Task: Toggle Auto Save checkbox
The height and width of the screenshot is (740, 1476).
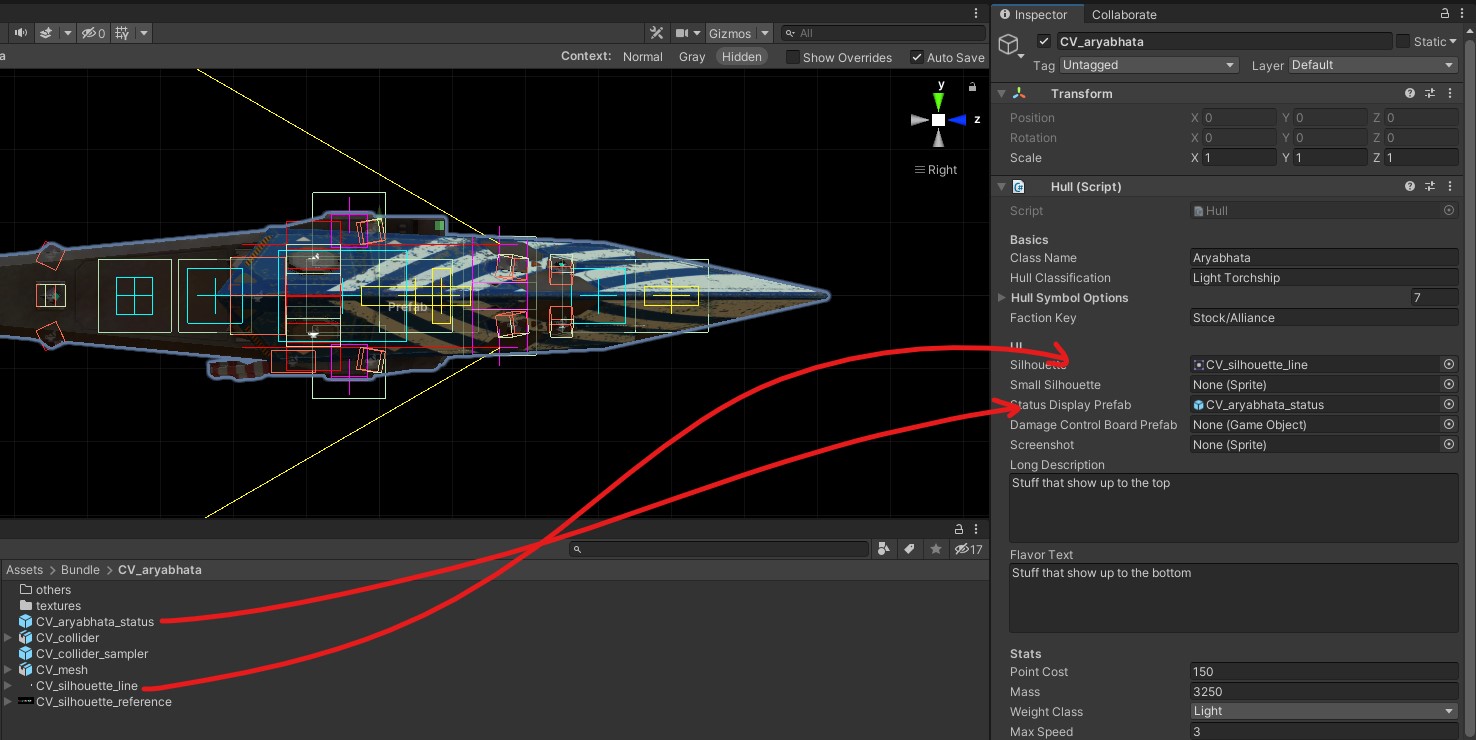Action: click(x=917, y=57)
